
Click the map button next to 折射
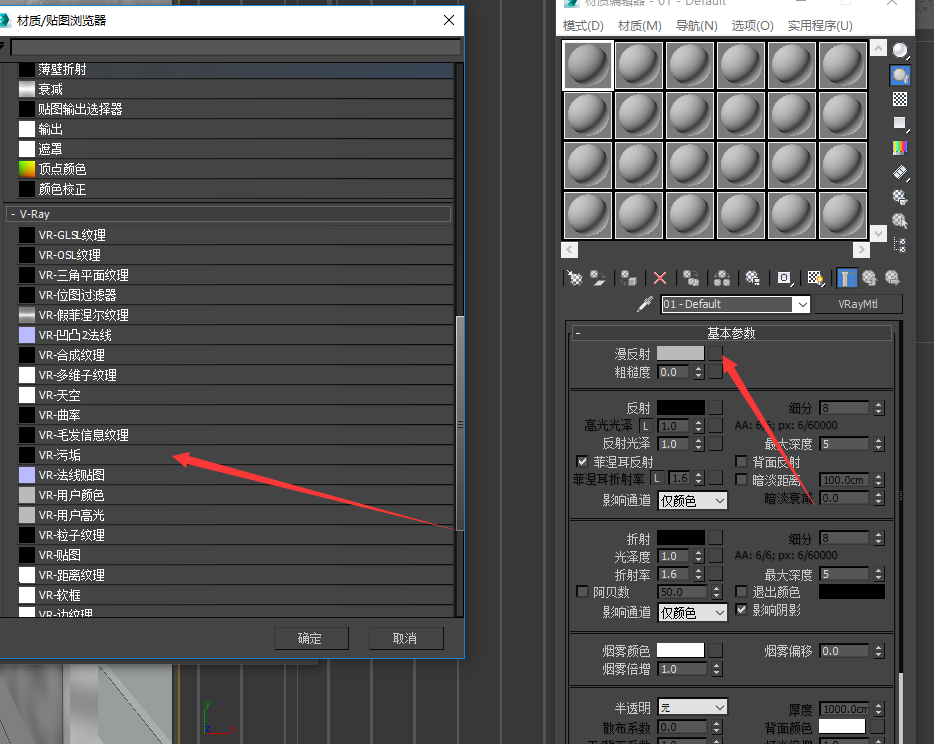(x=715, y=538)
